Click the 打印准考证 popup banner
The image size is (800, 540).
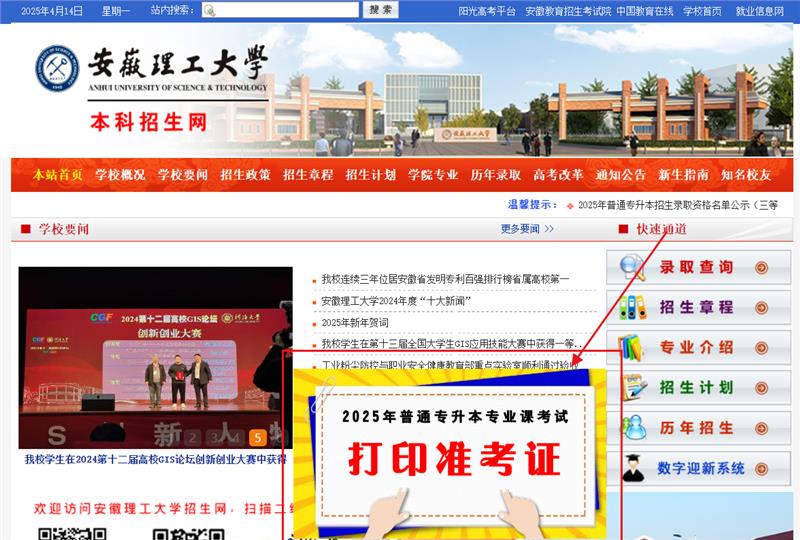(449, 453)
